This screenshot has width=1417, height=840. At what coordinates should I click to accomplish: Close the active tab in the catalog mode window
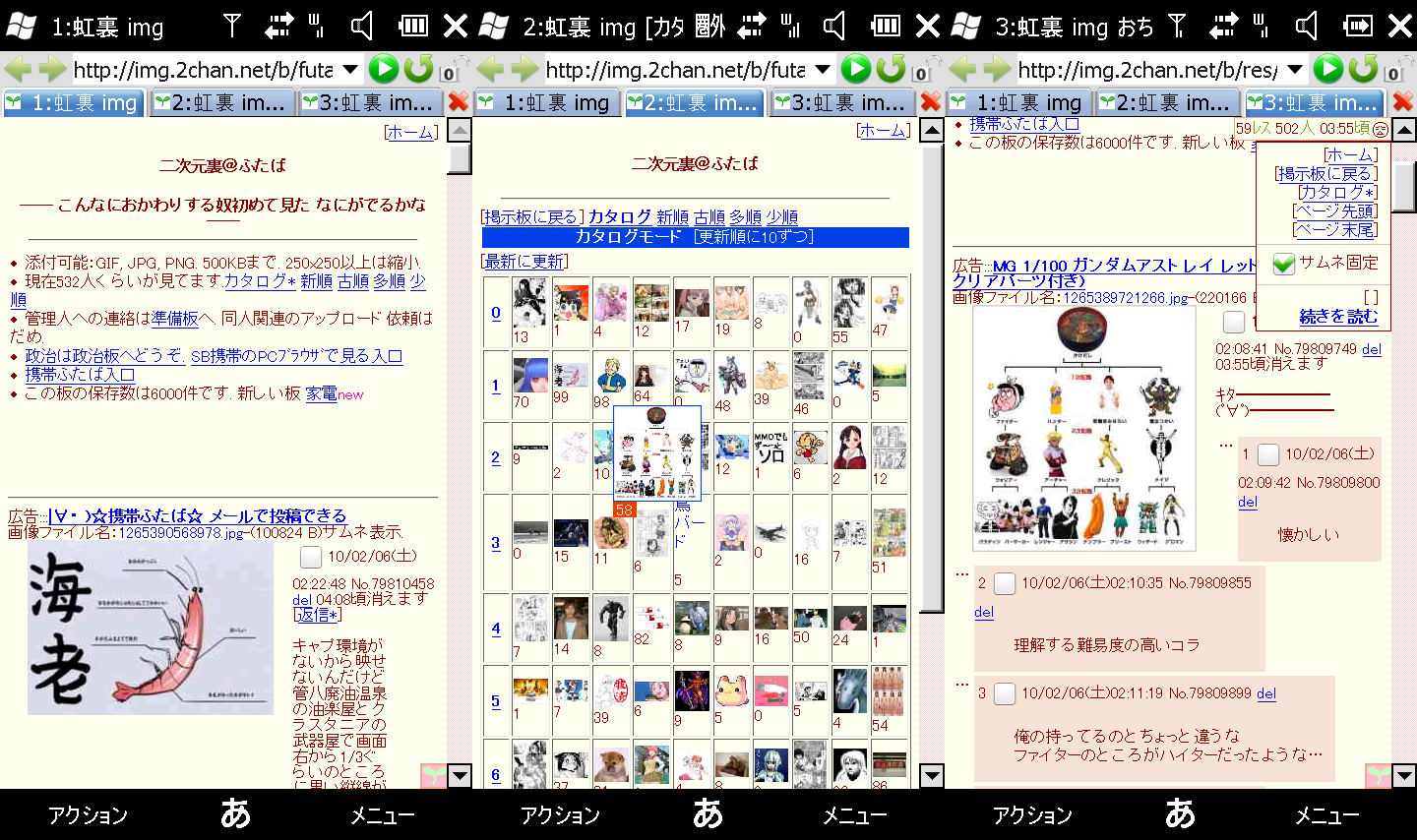[x=930, y=102]
